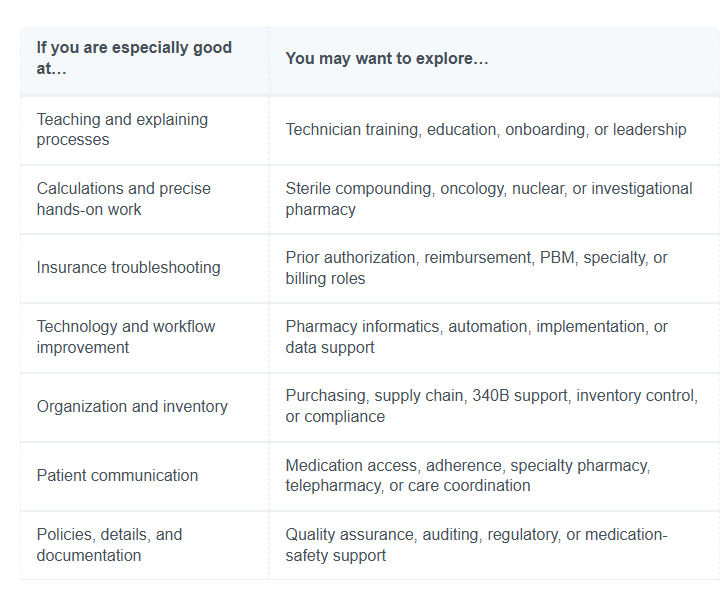Screen dimensions: 727x607
Task: Click 'Quality assurance, auditing, regulatory' cell
Action: coord(494,545)
